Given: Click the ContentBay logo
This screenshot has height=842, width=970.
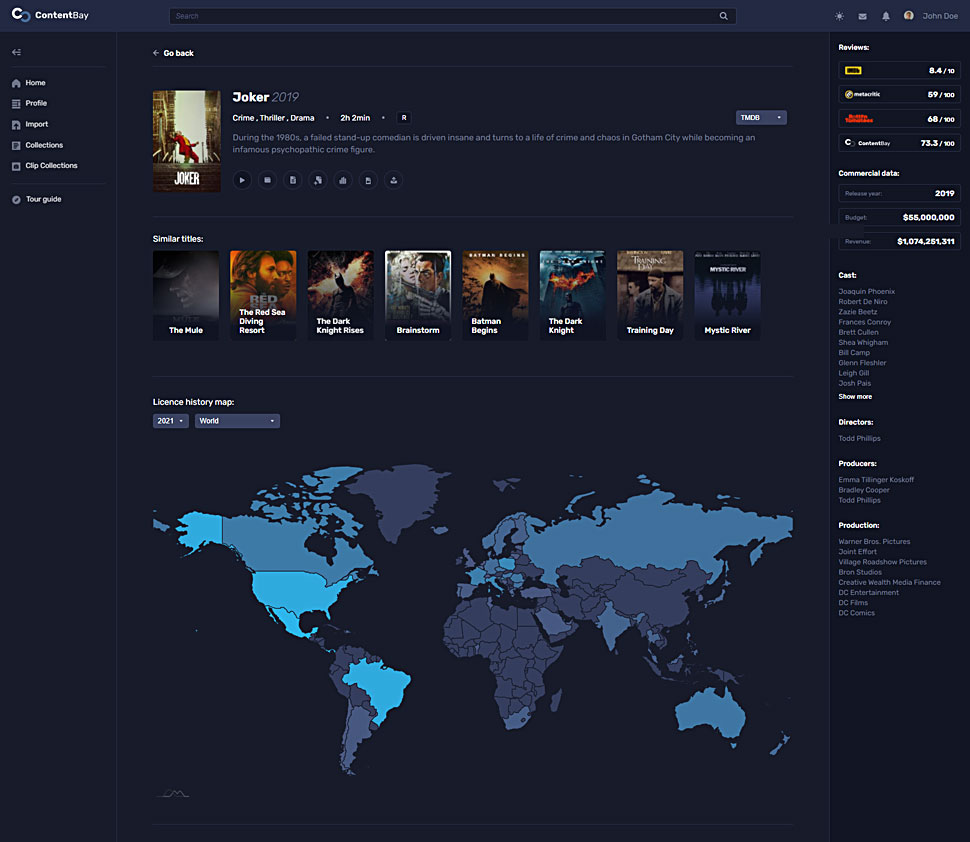Looking at the screenshot, I should pos(50,15).
